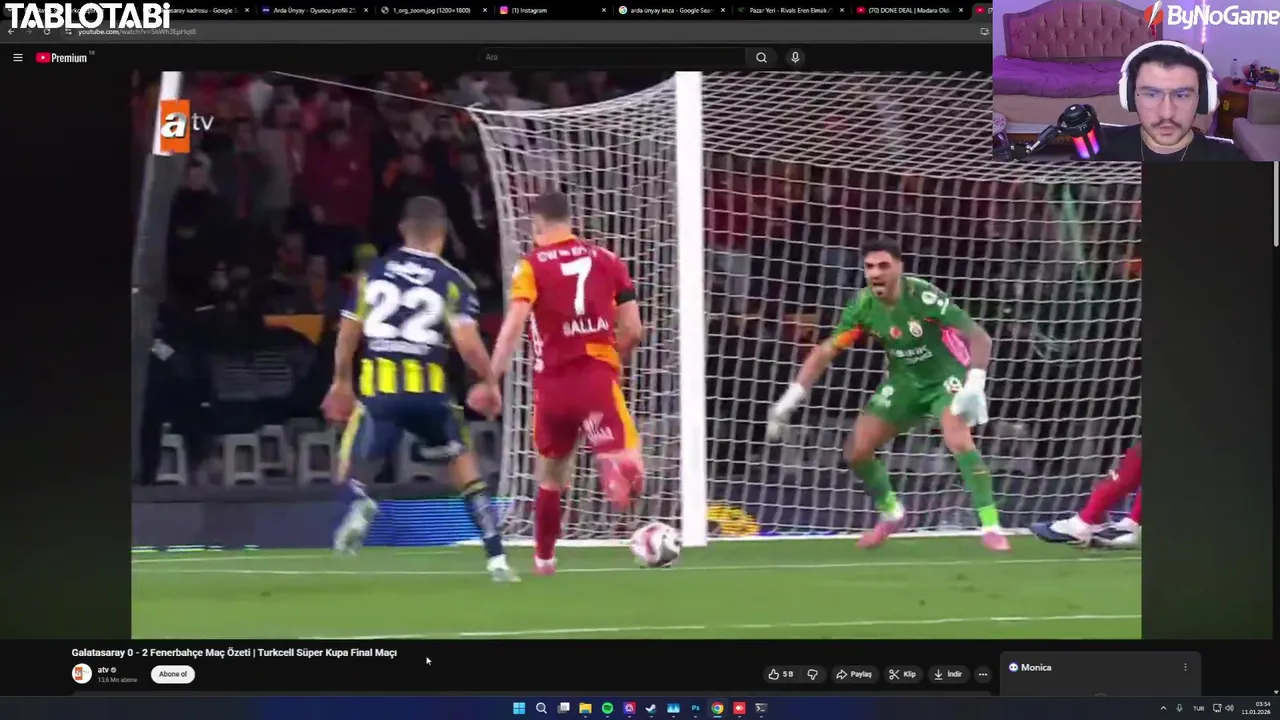
Task: Click the magnifier search button
Action: click(x=761, y=57)
